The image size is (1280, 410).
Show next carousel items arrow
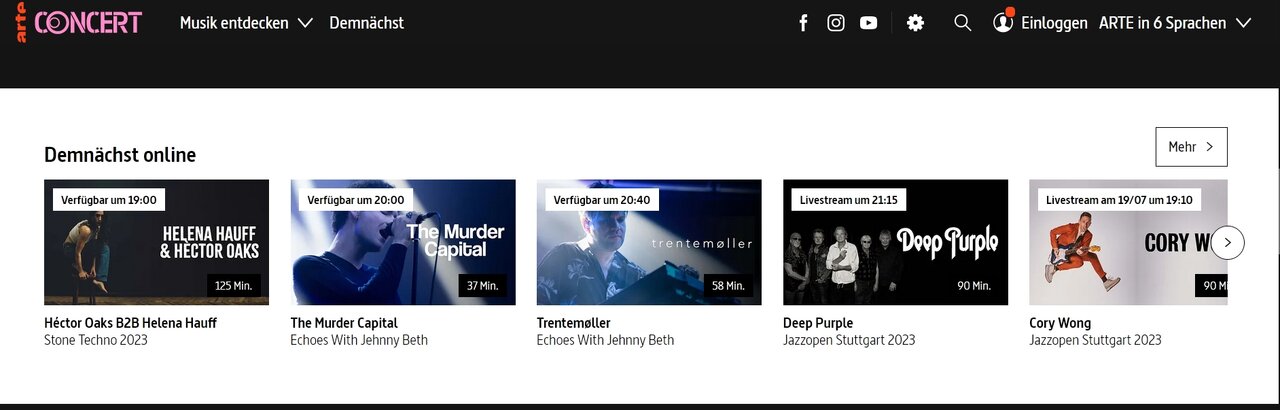1228,242
